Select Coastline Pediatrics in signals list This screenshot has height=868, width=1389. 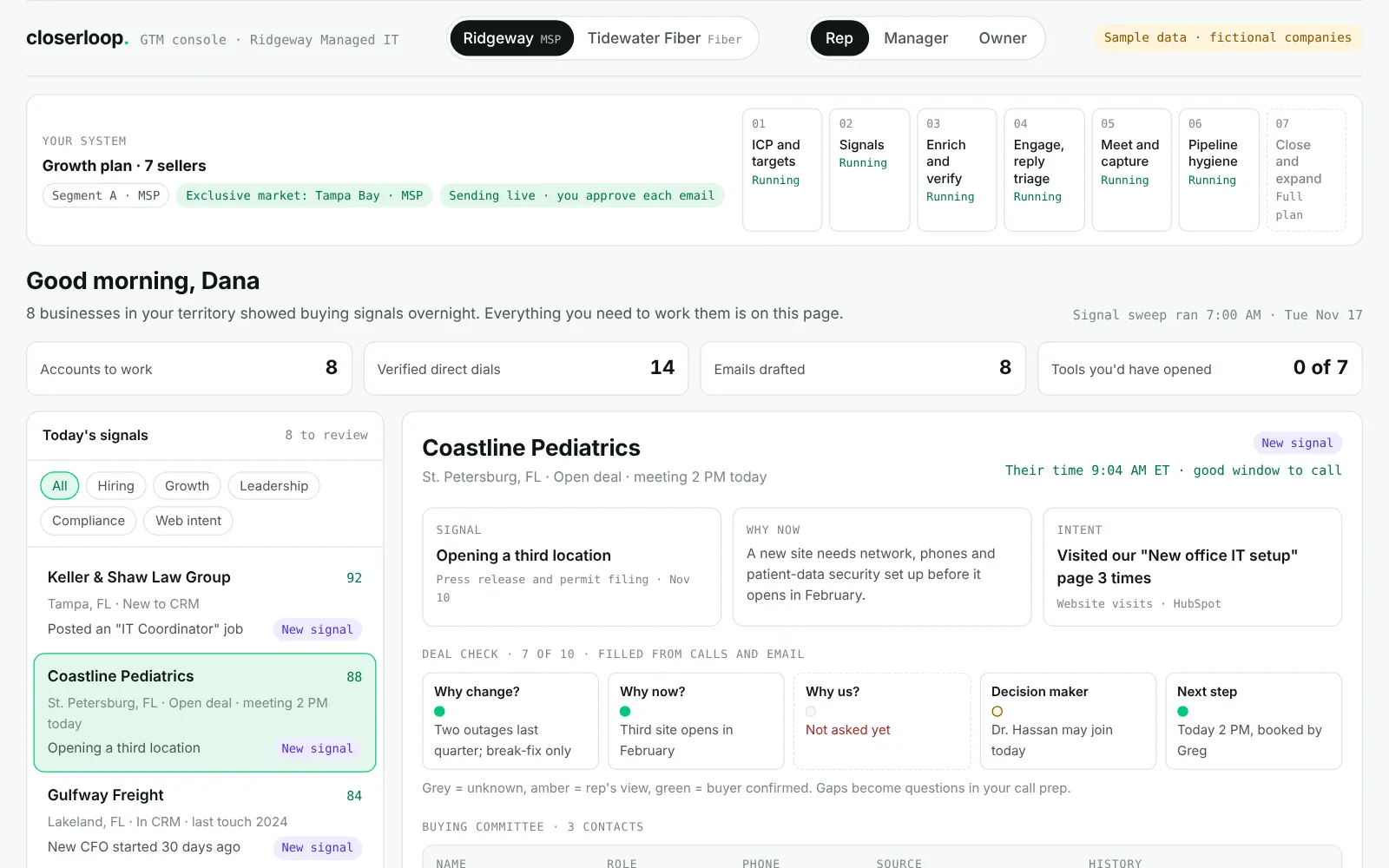click(x=205, y=712)
